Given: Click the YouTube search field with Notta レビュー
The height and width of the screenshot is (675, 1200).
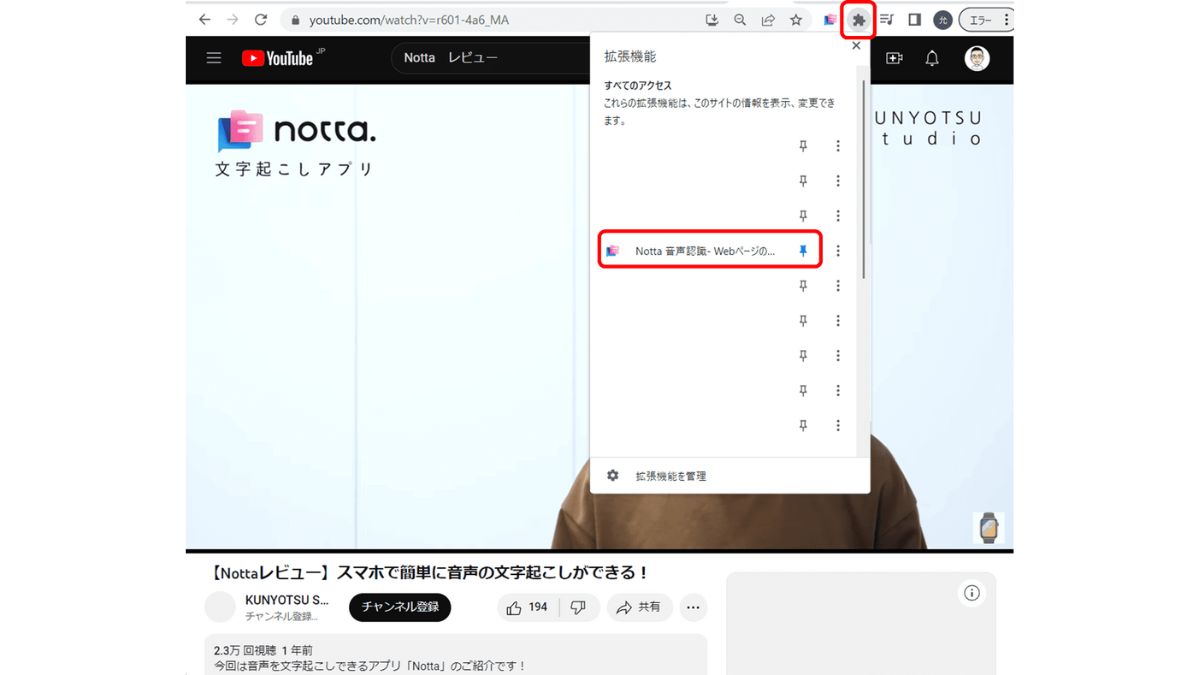Looking at the screenshot, I should click(x=490, y=58).
